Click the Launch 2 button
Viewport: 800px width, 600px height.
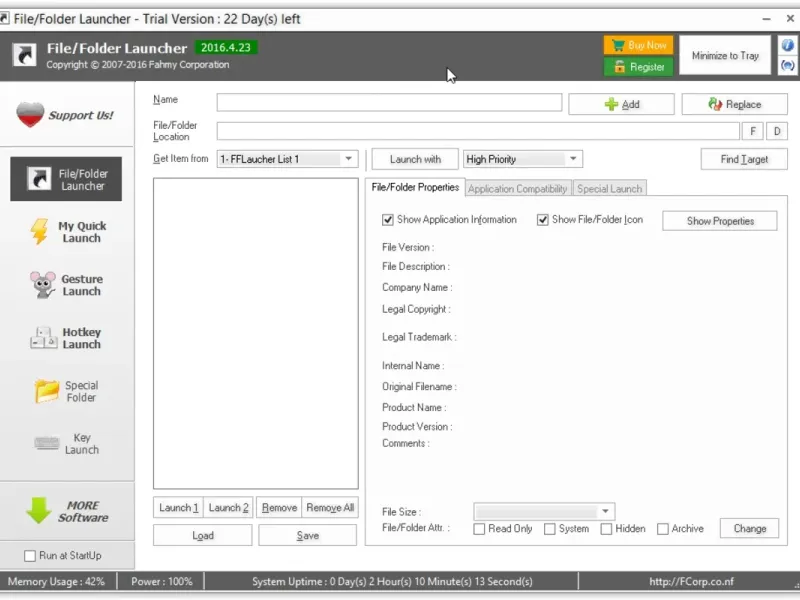click(229, 508)
